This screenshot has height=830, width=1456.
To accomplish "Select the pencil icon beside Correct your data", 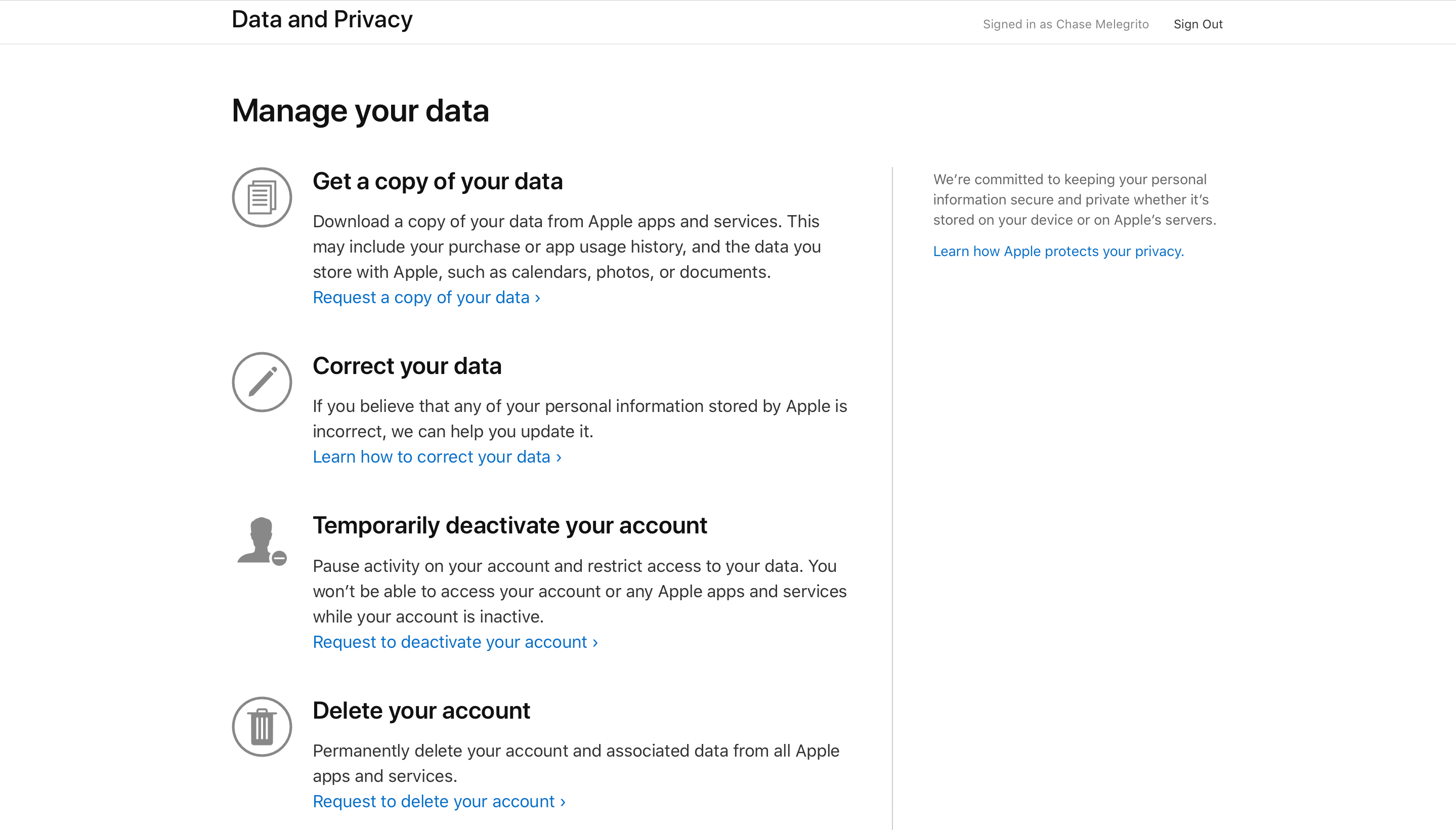I will click(262, 382).
